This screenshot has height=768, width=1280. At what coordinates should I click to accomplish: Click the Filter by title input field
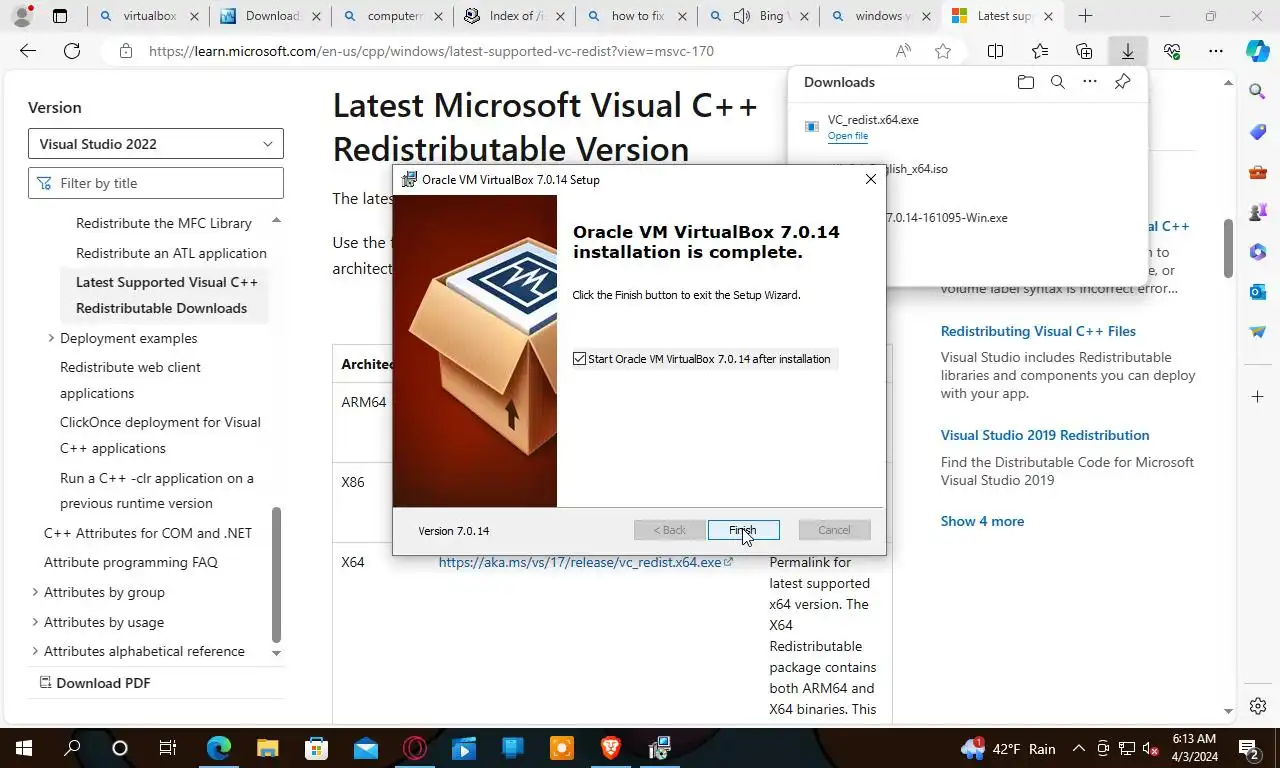tap(156, 183)
